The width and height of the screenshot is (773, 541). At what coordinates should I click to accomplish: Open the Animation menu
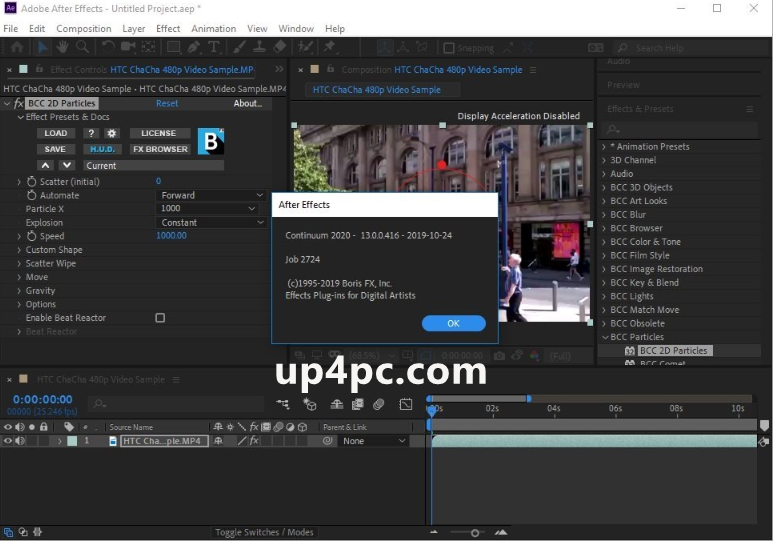coord(213,29)
